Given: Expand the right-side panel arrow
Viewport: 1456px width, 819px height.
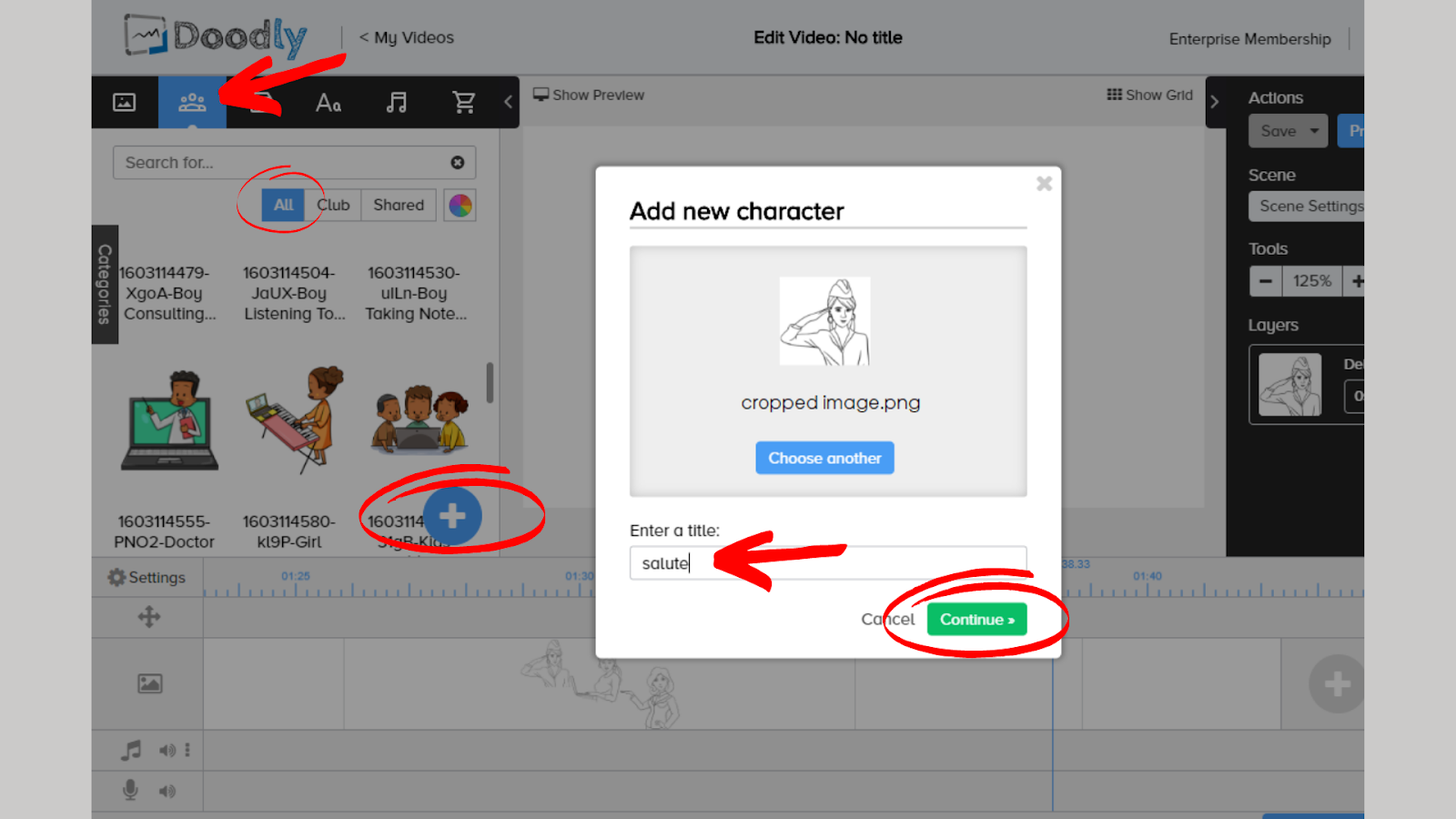Looking at the screenshot, I should (1215, 102).
